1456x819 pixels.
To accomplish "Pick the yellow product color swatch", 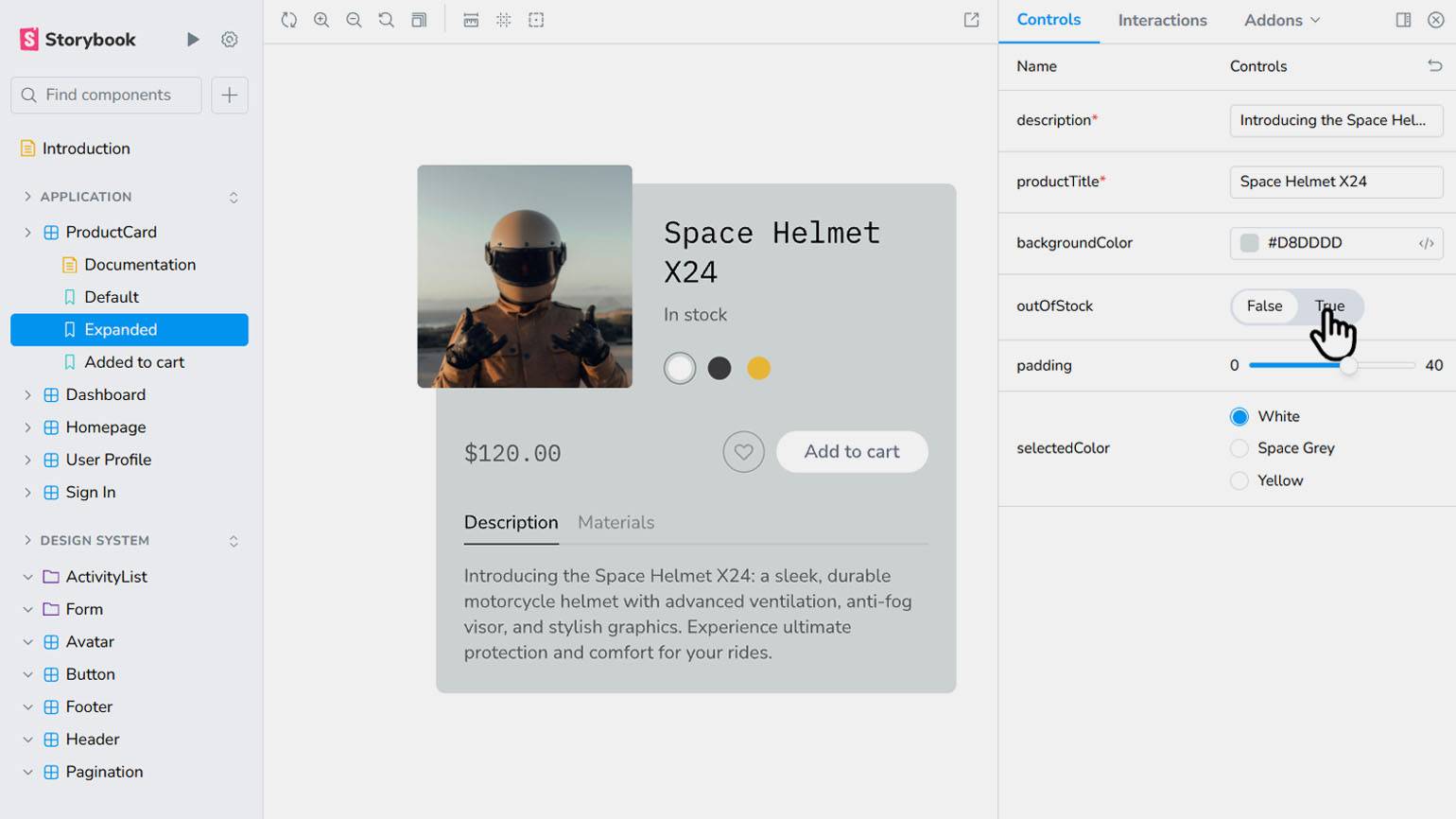I will 758,368.
